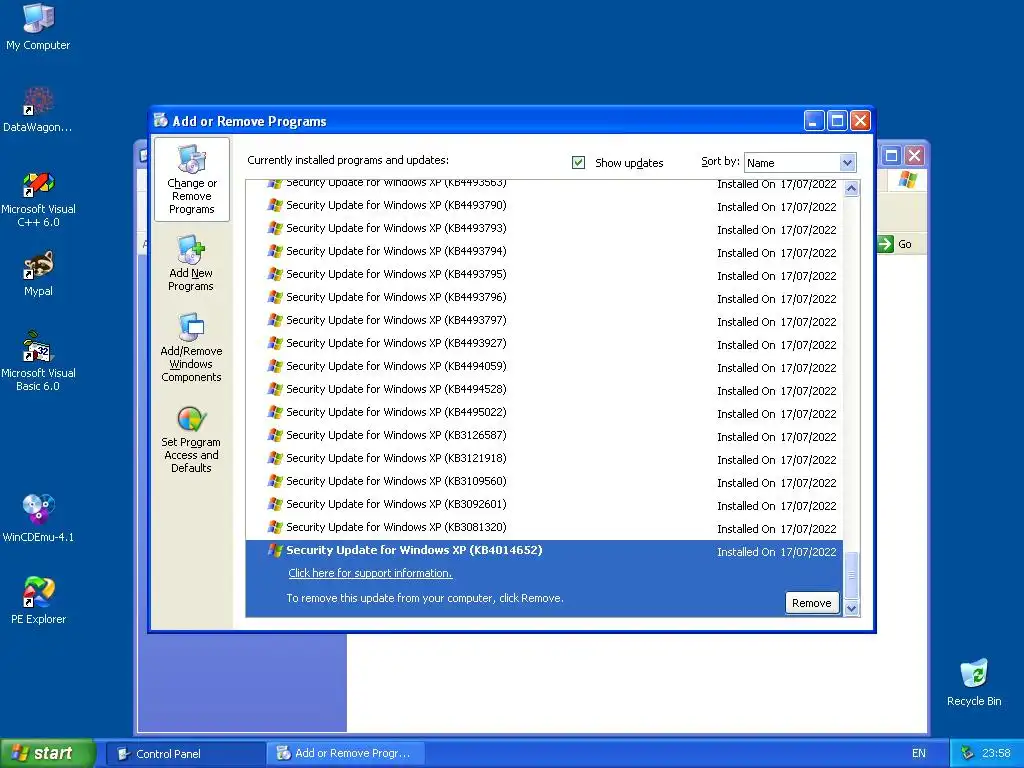Uncheck the Show updates checkbox
Viewport: 1024px width, 768px height.
click(578, 162)
